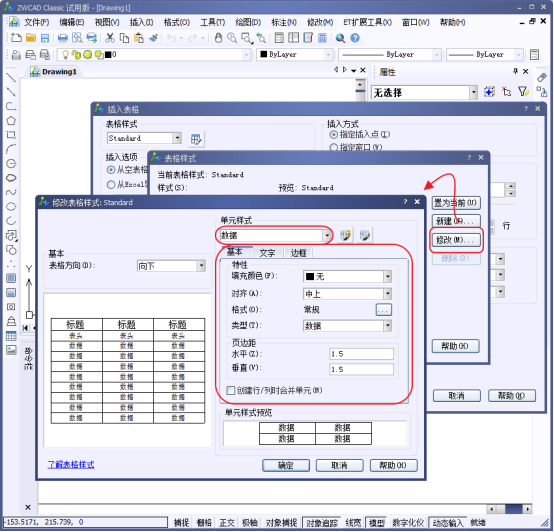Image resolution: width=554 pixels, height=532 pixels.
Task: Click the Save icon in the toolbar
Action: pyautogui.click(x=45, y=38)
